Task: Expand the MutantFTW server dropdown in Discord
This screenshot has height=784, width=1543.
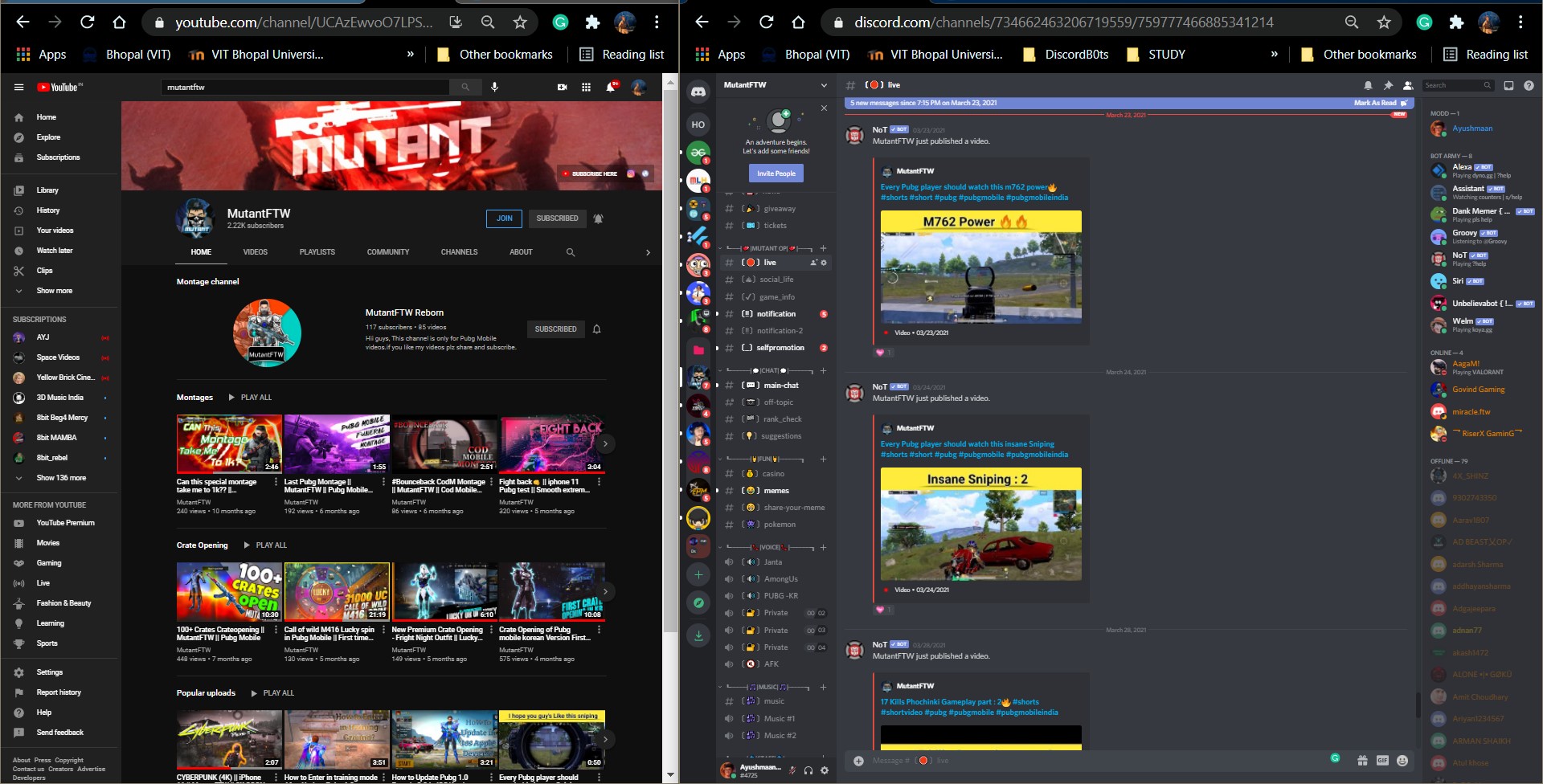Action: click(824, 85)
